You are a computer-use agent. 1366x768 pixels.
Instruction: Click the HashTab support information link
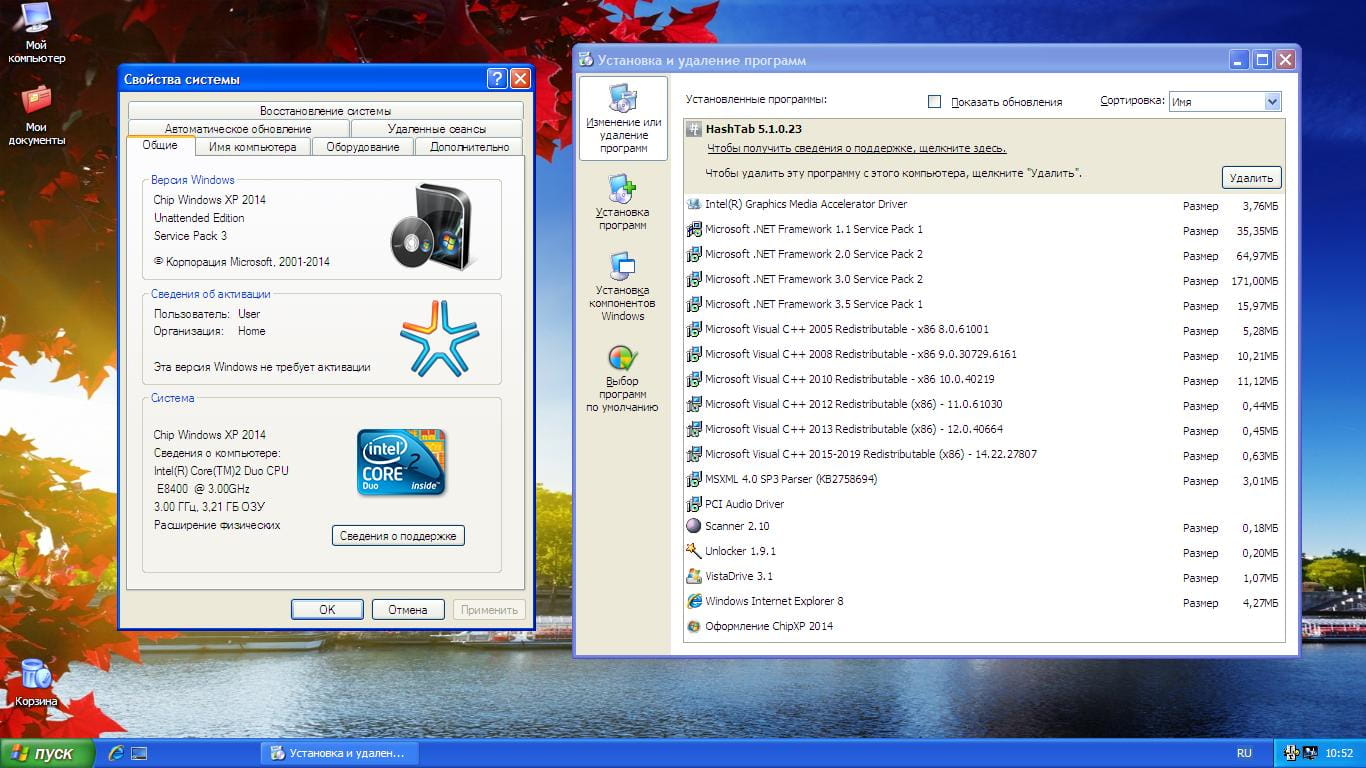(x=856, y=149)
